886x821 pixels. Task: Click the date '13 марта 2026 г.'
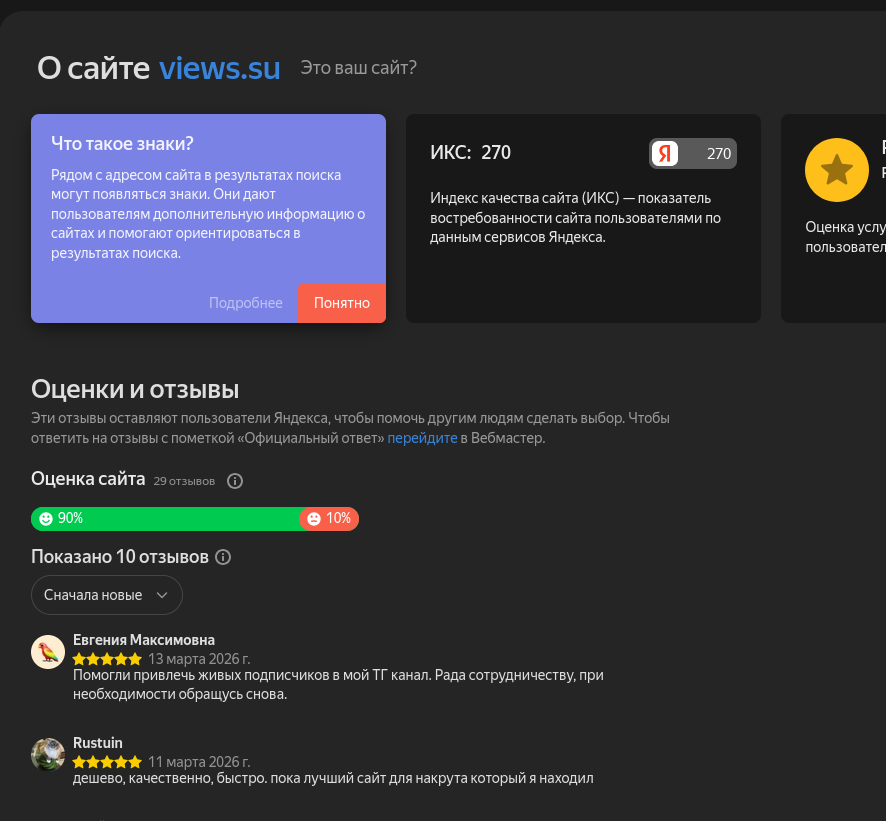tap(199, 659)
